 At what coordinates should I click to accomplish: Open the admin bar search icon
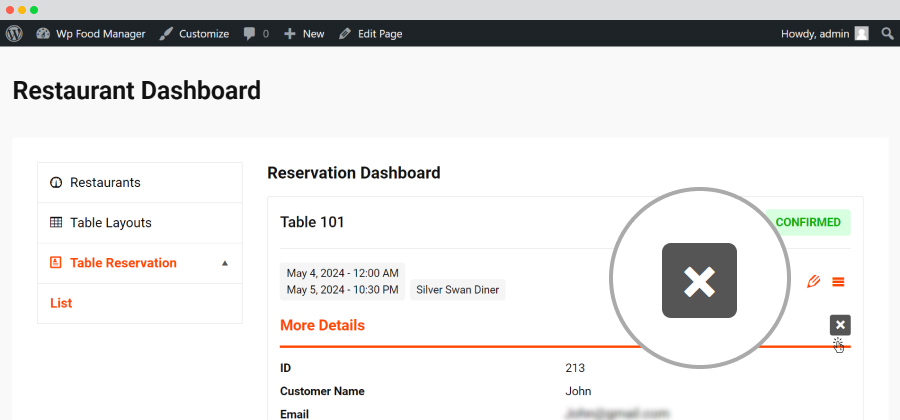[x=887, y=34]
